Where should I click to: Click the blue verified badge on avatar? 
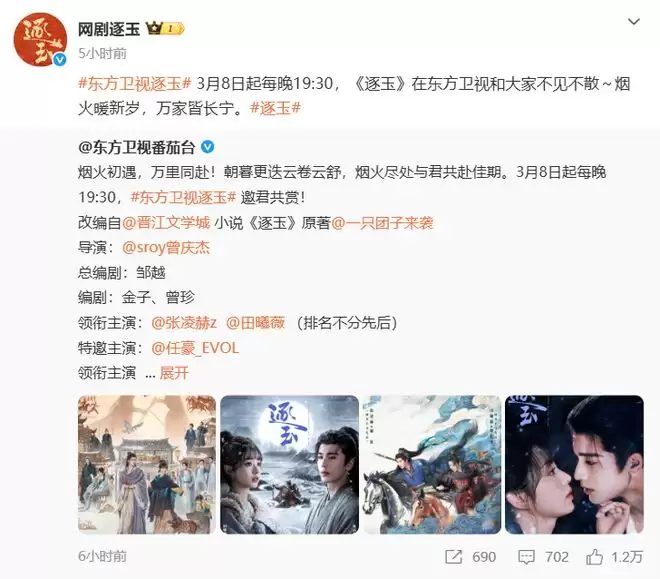pyautogui.click(x=60, y=60)
